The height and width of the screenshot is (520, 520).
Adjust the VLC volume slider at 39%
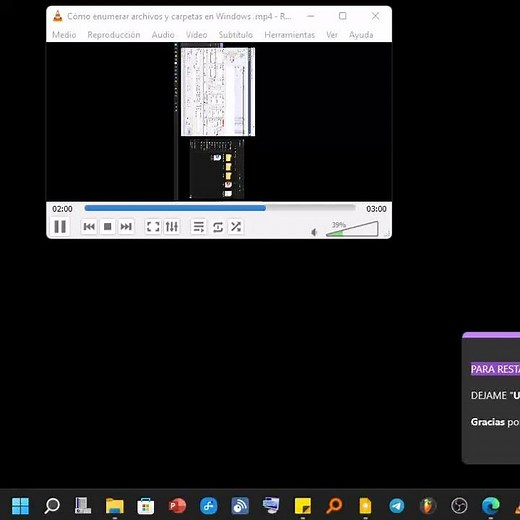click(352, 229)
